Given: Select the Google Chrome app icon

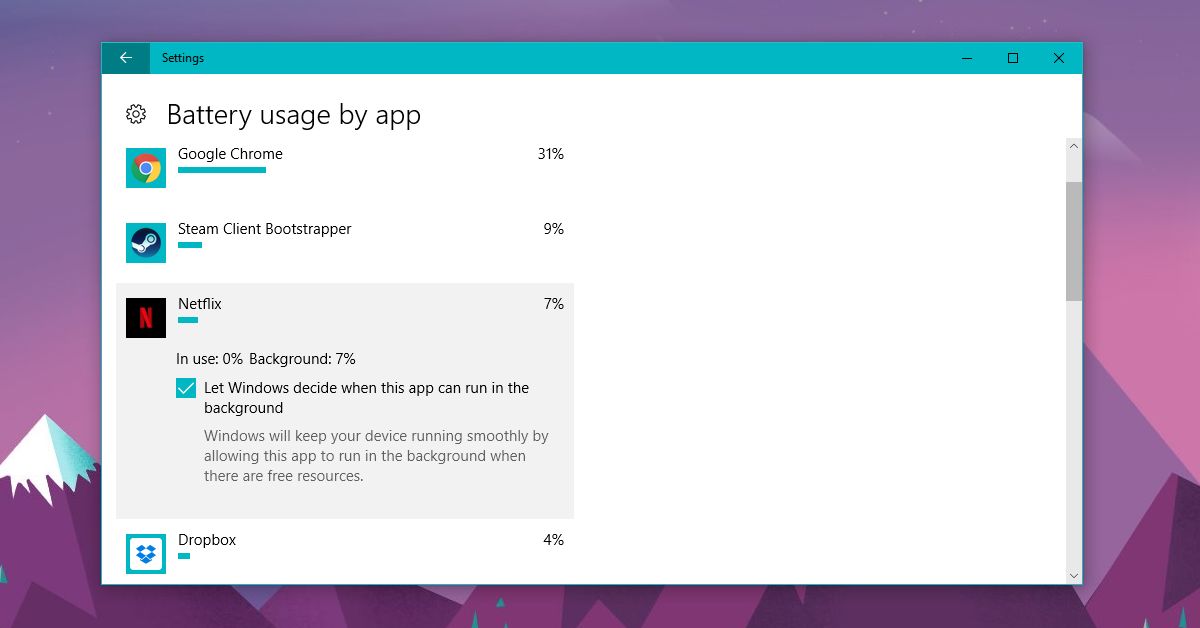Looking at the screenshot, I should [x=146, y=168].
